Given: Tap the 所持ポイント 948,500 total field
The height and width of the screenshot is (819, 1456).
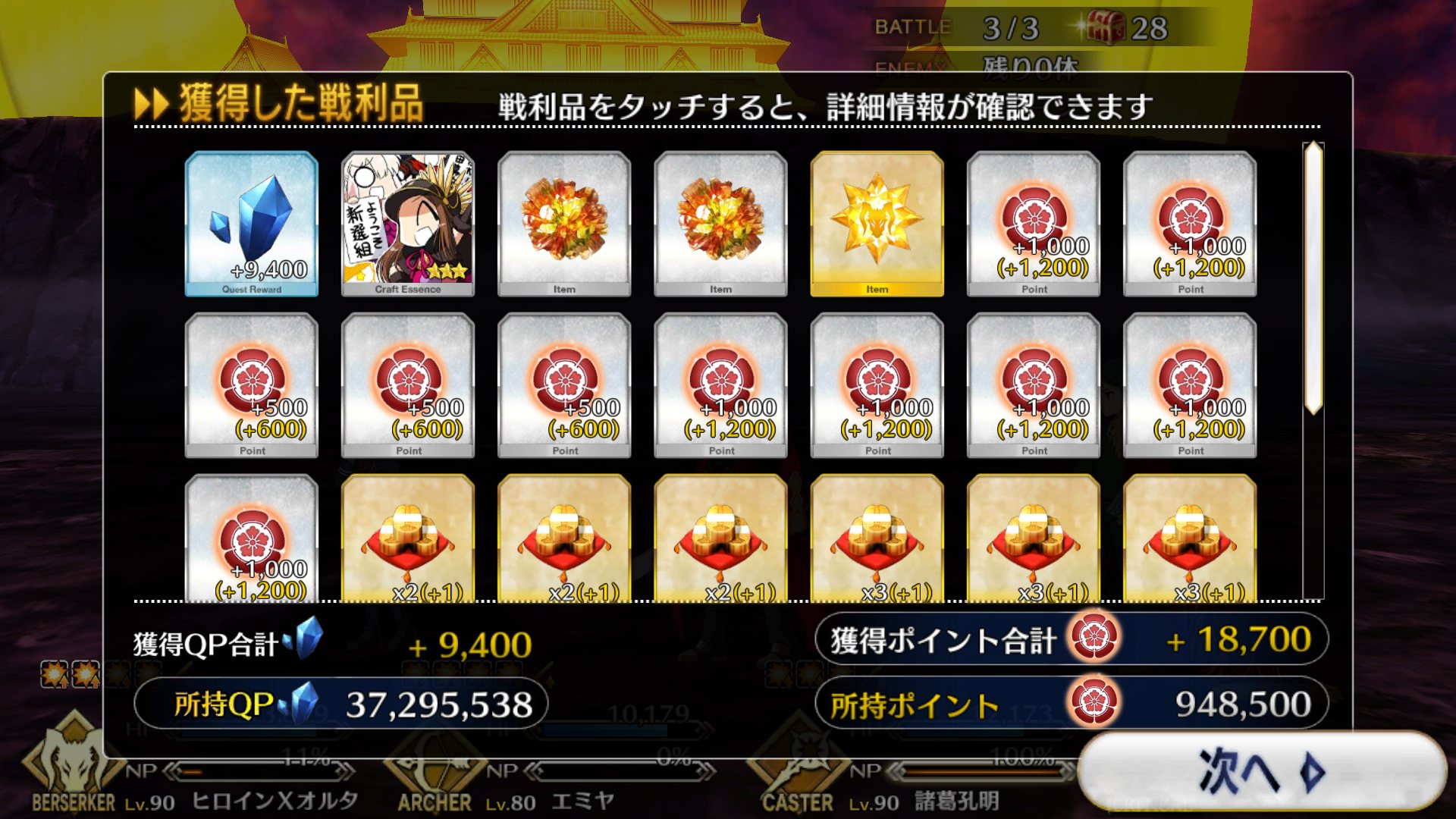Looking at the screenshot, I should [1072, 704].
